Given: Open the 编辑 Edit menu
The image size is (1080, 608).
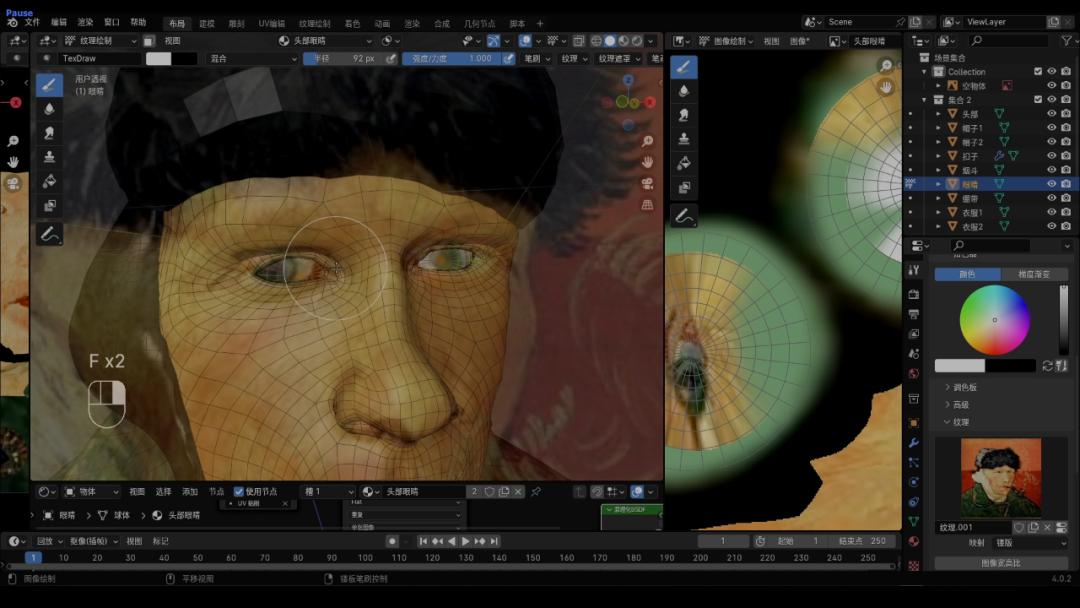Looking at the screenshot, I should pyautogui.click(x=59, y=23).
